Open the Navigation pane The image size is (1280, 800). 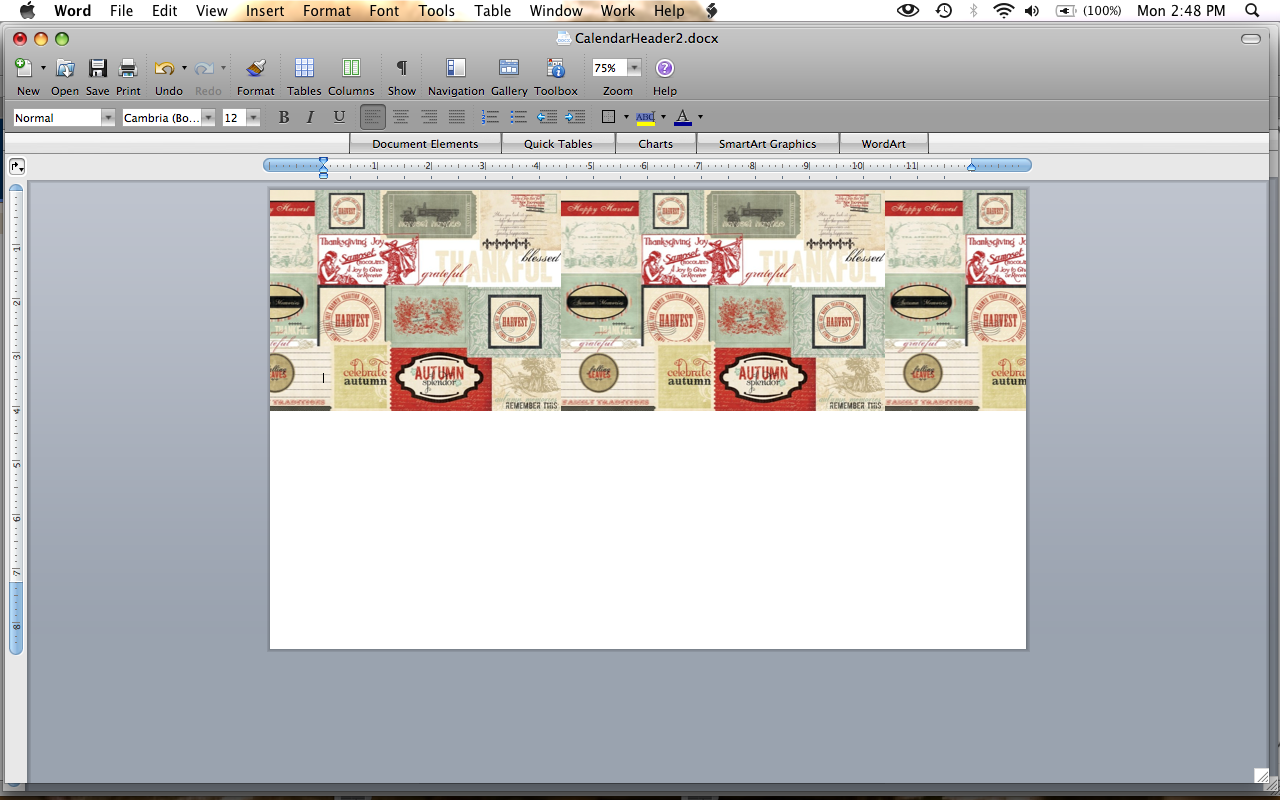(456, 68)
